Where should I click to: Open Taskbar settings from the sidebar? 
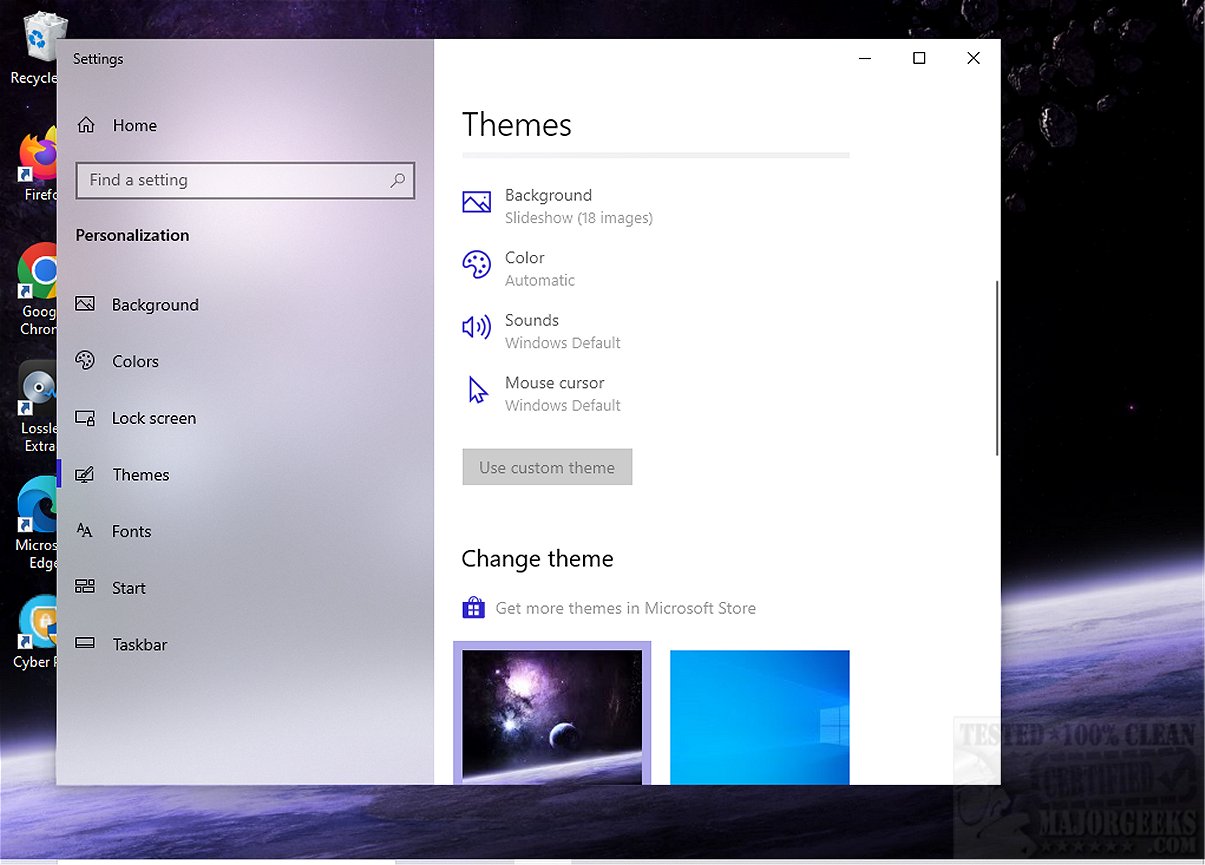[x=139, y=645]
